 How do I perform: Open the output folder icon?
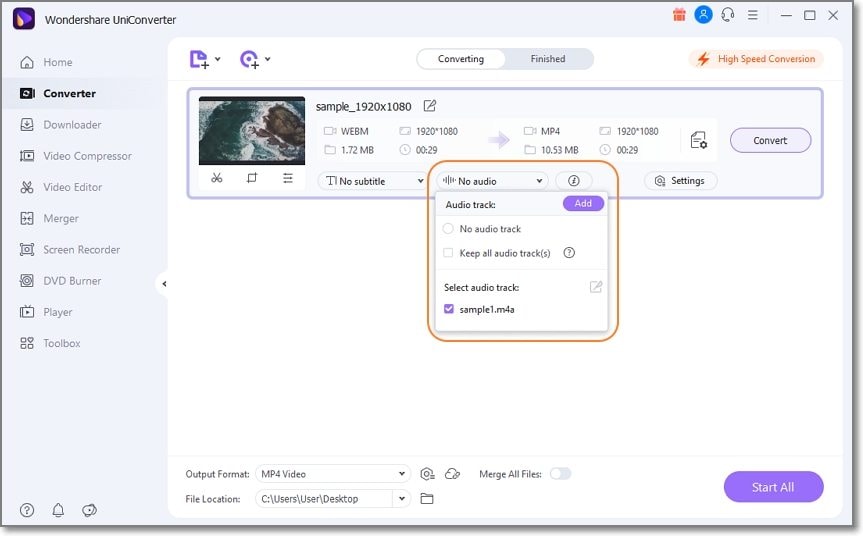click(427, 499)
